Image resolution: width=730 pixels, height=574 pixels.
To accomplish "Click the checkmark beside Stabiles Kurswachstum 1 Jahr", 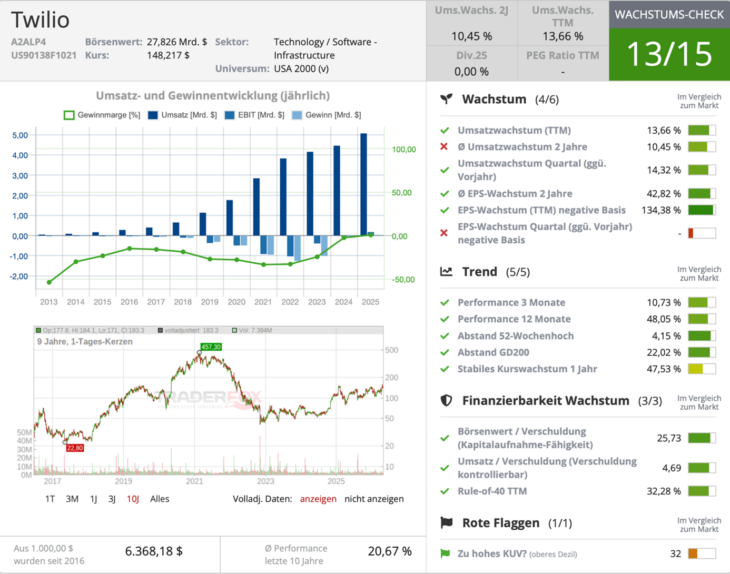I will pos(445,369).
